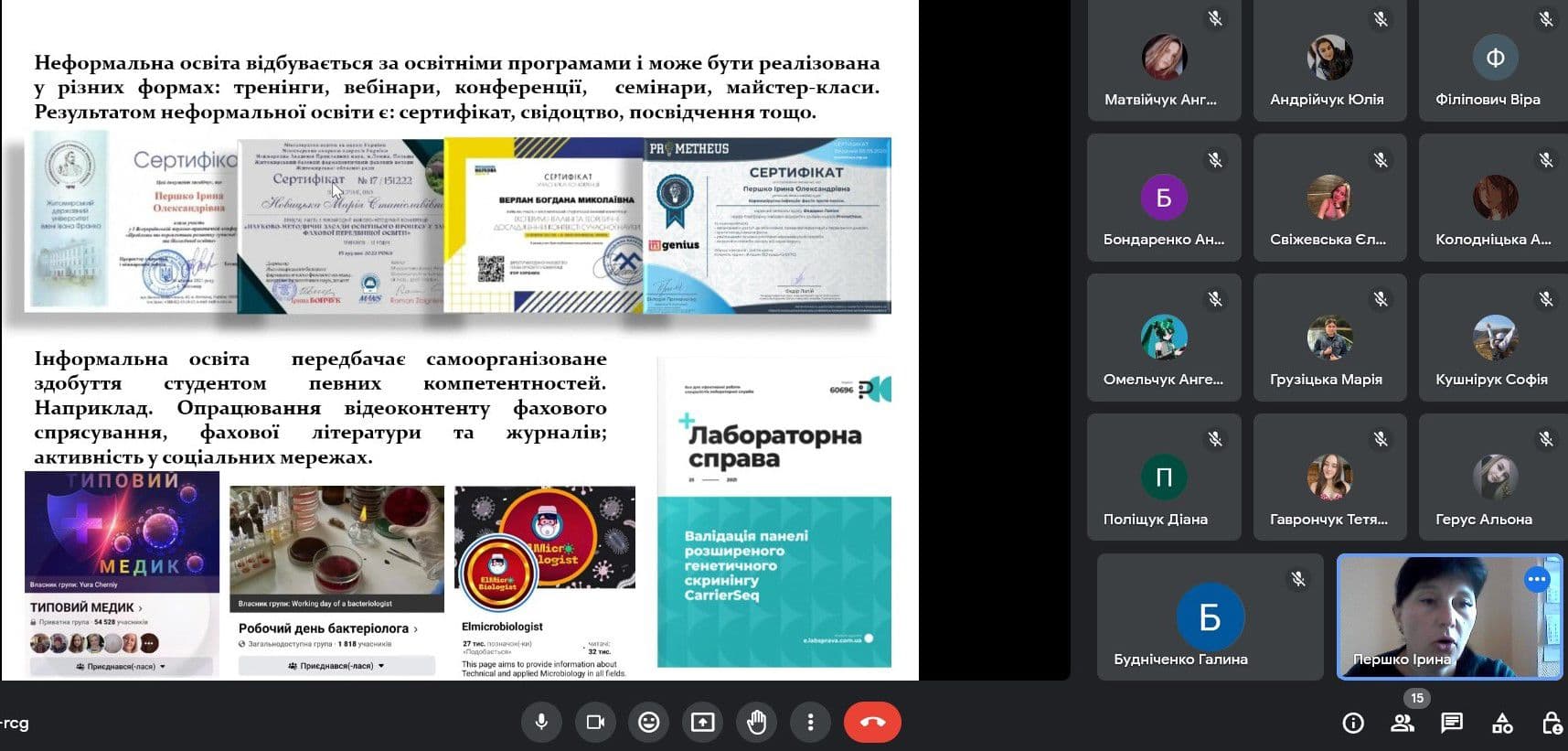Open Приєднався dropdown under Робочий день бактеріолога
Image resolution: width=1568 pixels, height=751 pixels.
coord(336,666)
